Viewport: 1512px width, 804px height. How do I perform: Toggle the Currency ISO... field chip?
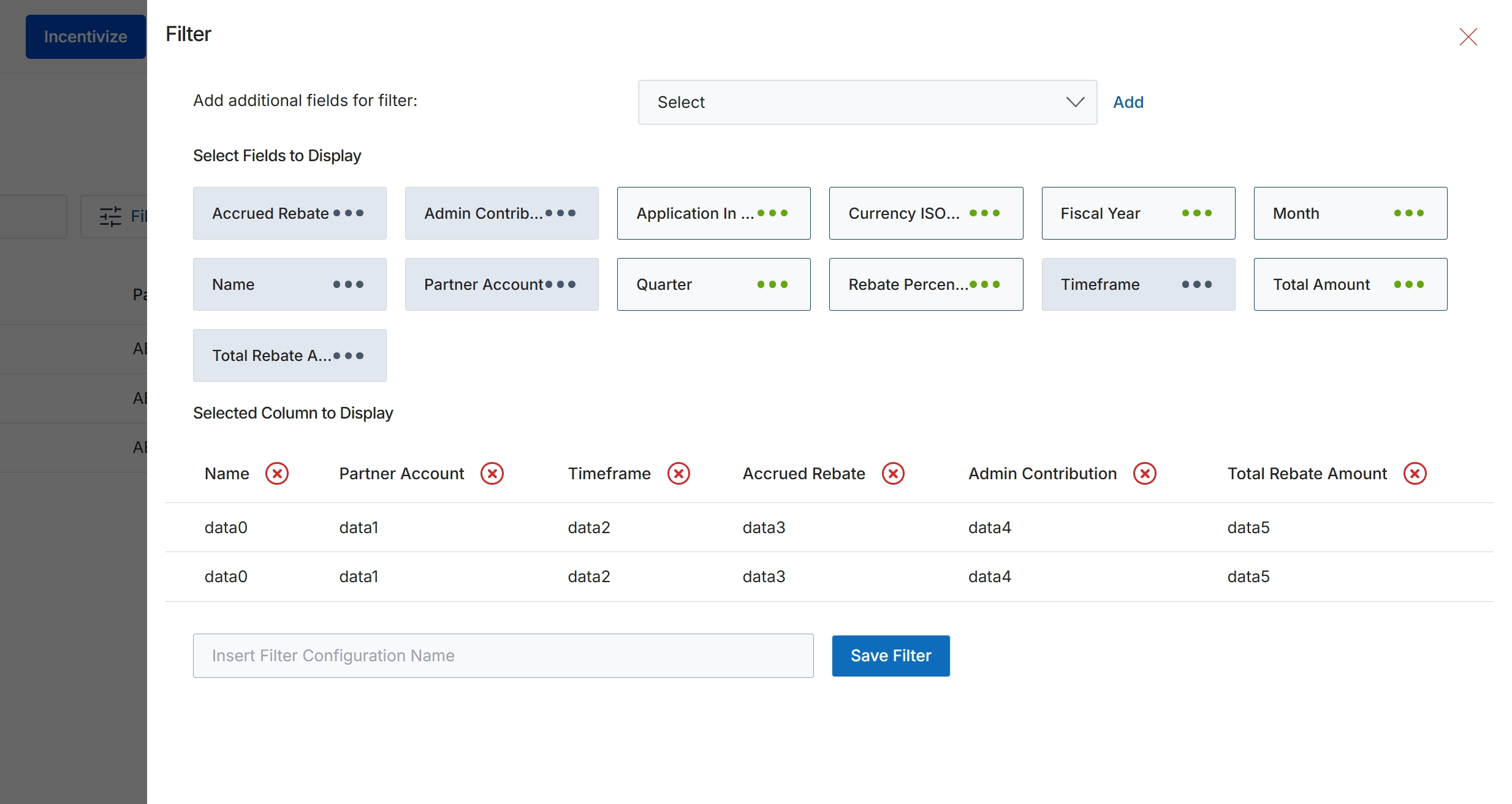[x=926, y=213]
